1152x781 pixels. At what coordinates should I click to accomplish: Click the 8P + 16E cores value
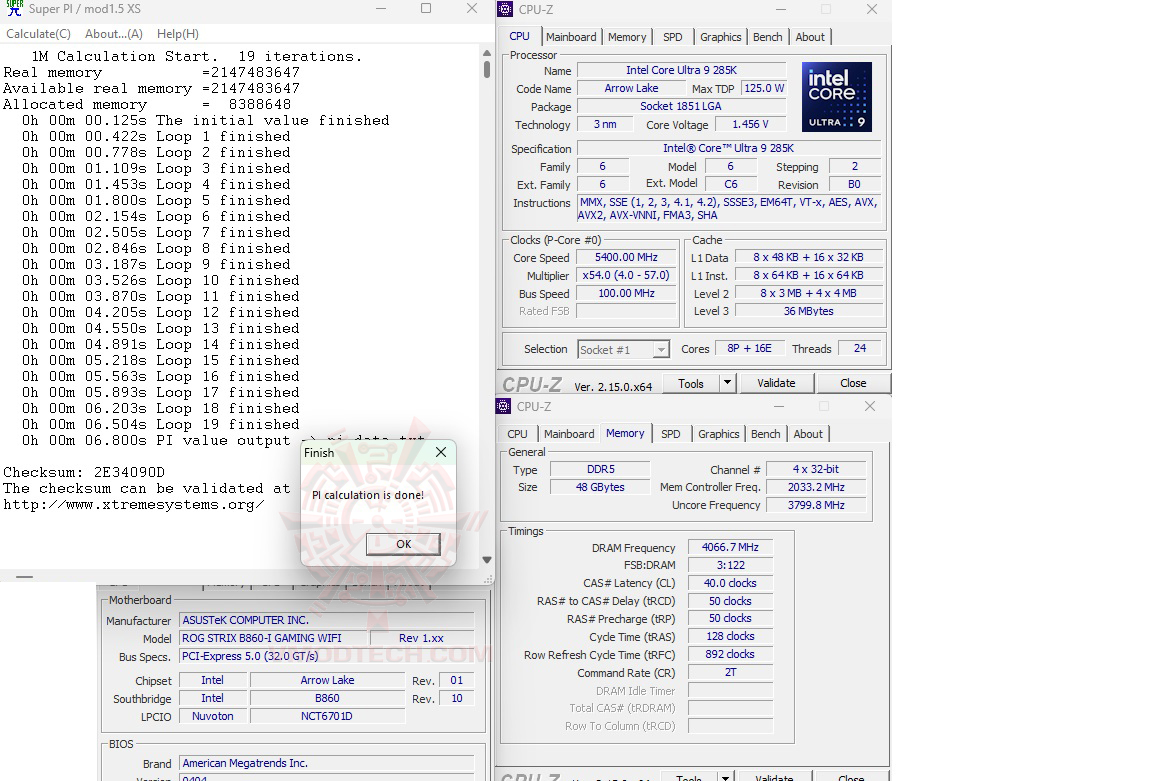click(x=749, y=349)
